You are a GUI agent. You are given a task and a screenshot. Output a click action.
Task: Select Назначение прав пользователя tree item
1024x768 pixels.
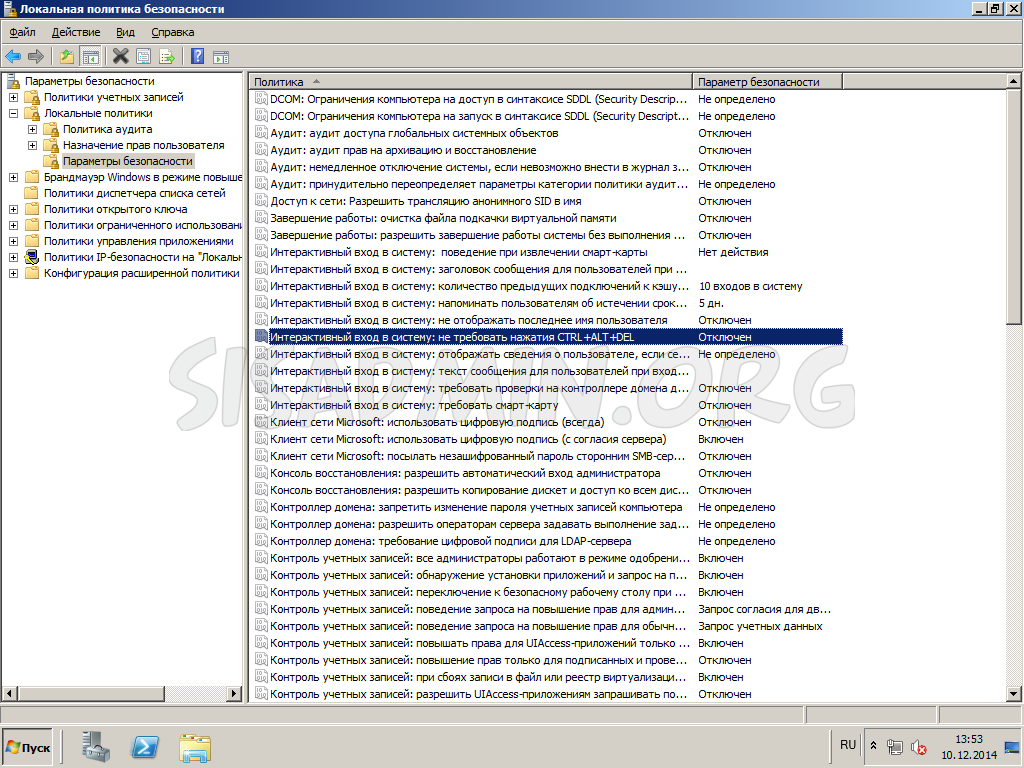(x=143, y=145)
